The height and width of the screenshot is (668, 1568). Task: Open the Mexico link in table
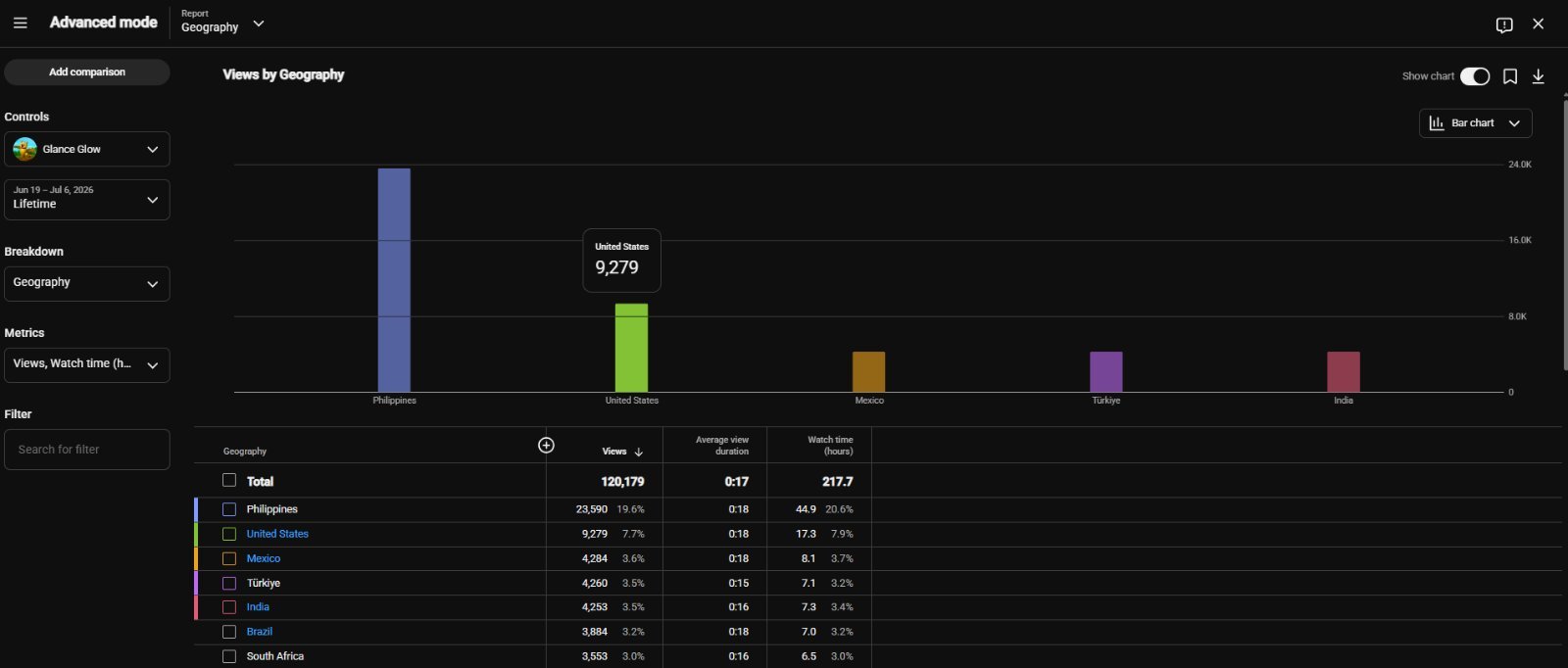coord(264,558)
